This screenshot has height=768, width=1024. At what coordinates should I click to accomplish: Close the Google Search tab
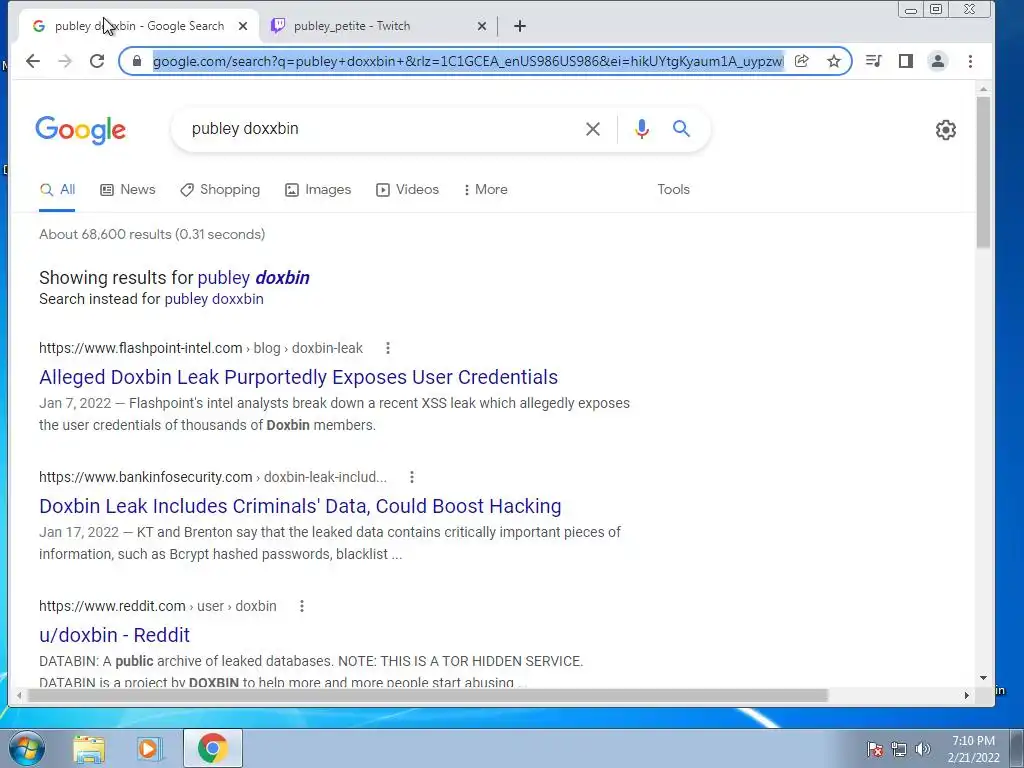[x=243, y=26]
